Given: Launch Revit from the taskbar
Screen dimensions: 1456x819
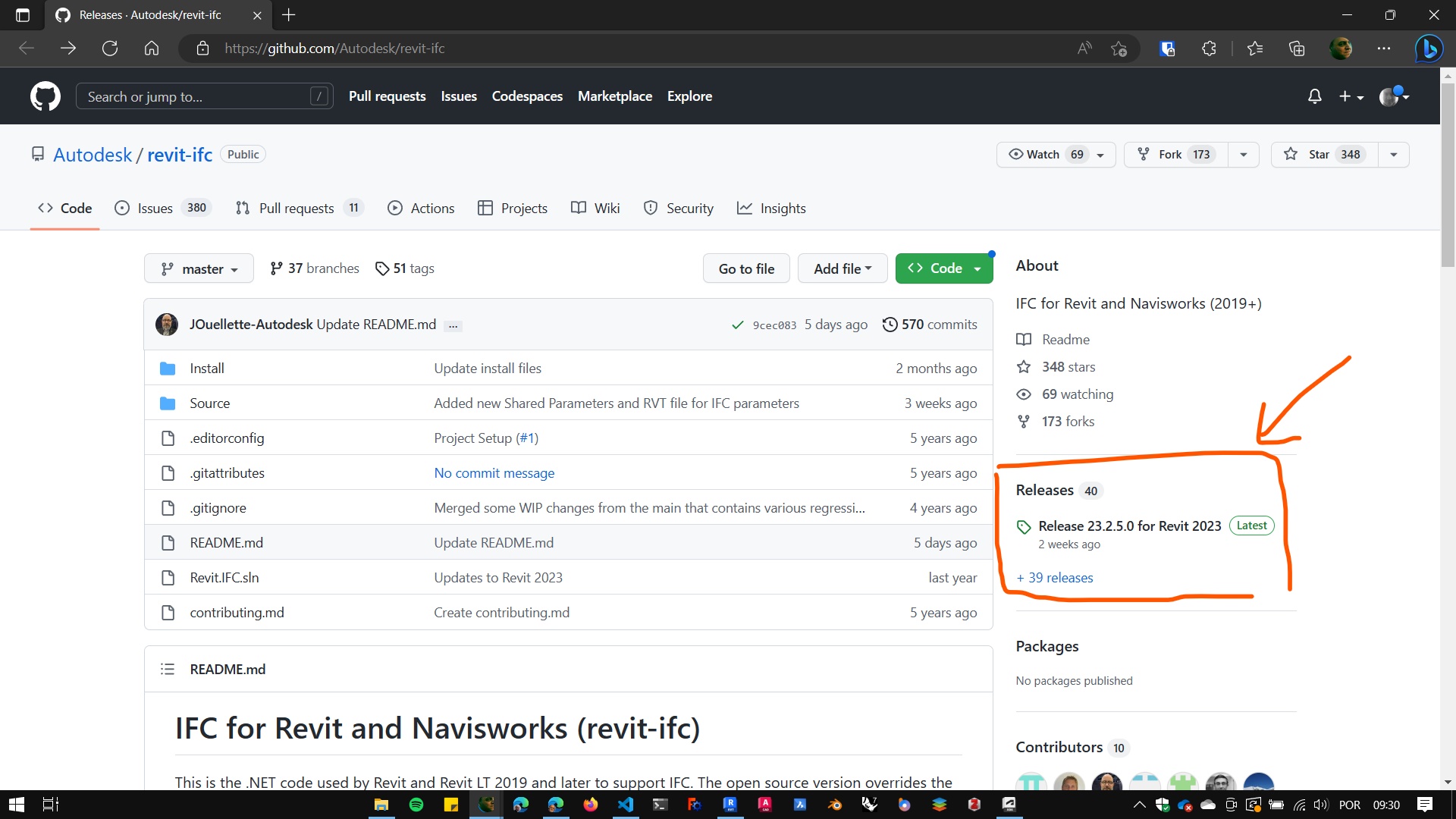Looking at the screenshot, I should click(731, 805).
